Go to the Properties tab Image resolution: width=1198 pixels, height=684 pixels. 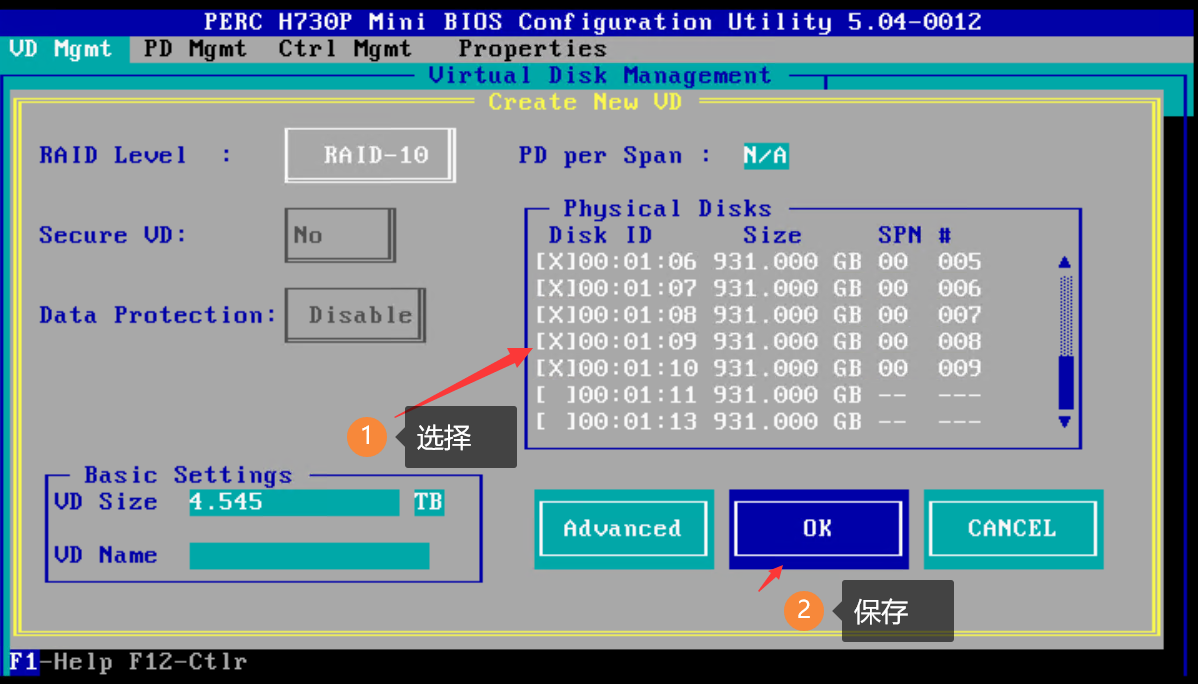(533, 49)
